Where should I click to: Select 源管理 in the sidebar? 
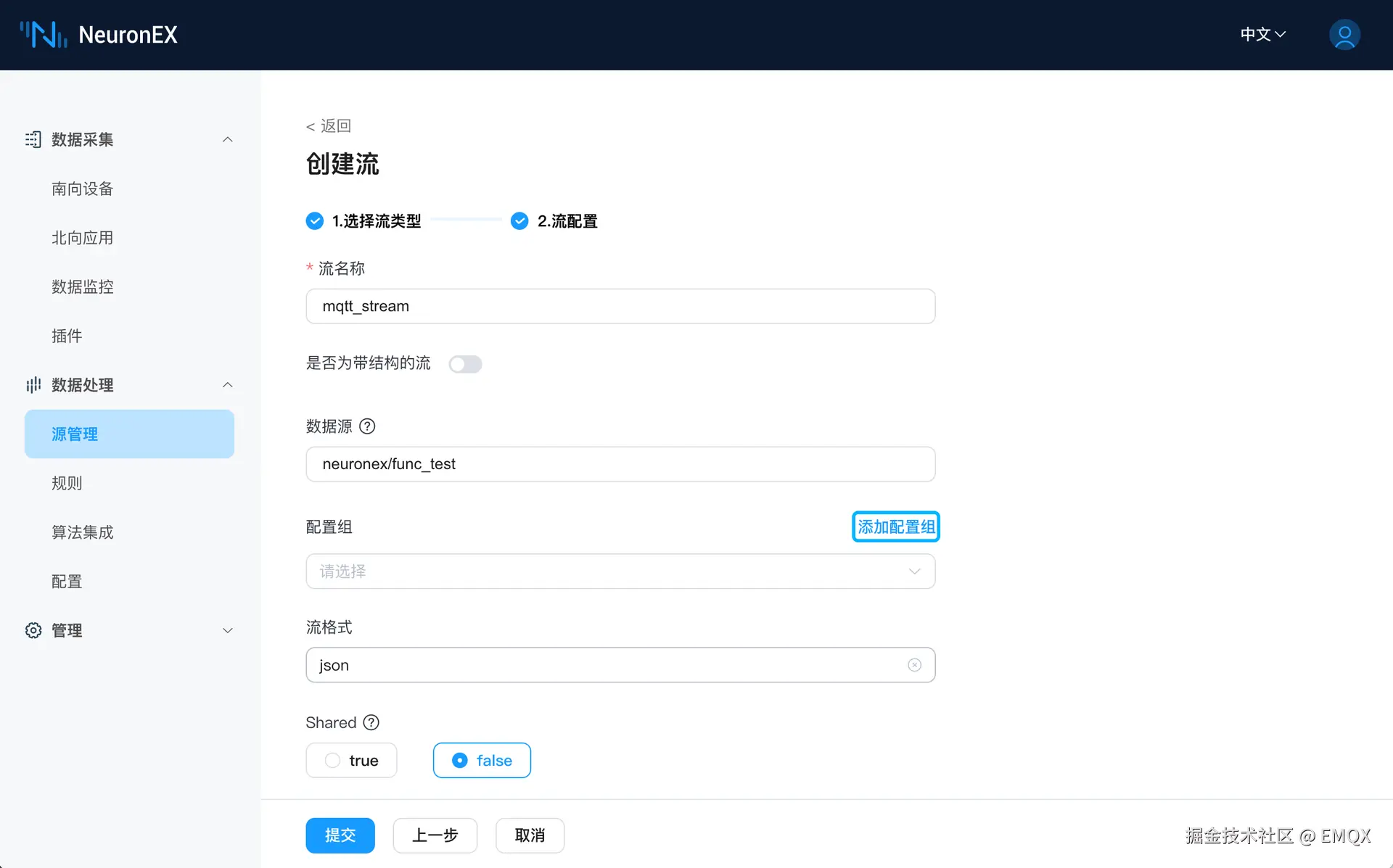point(129,434)
